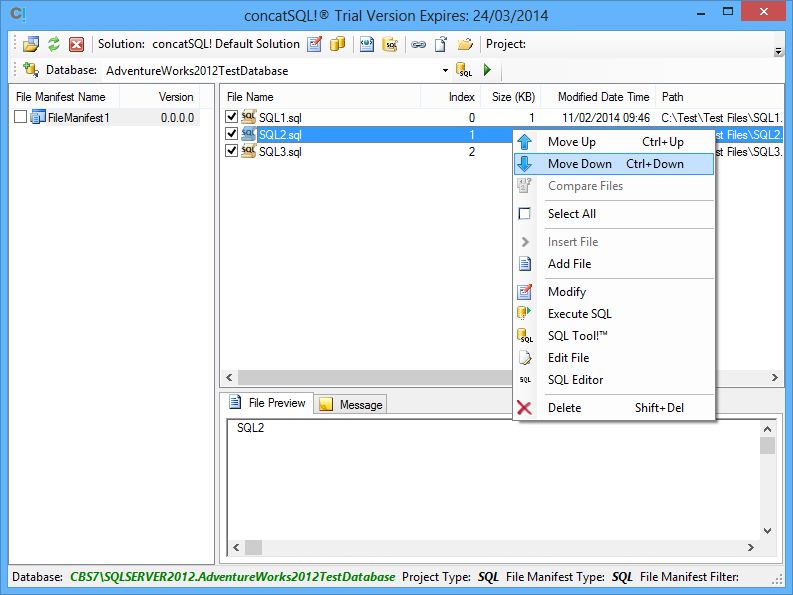Viewport: 793px width, 595px height.
Task: Choose Execute SQL from context menu
Action: tap(614, 314)
